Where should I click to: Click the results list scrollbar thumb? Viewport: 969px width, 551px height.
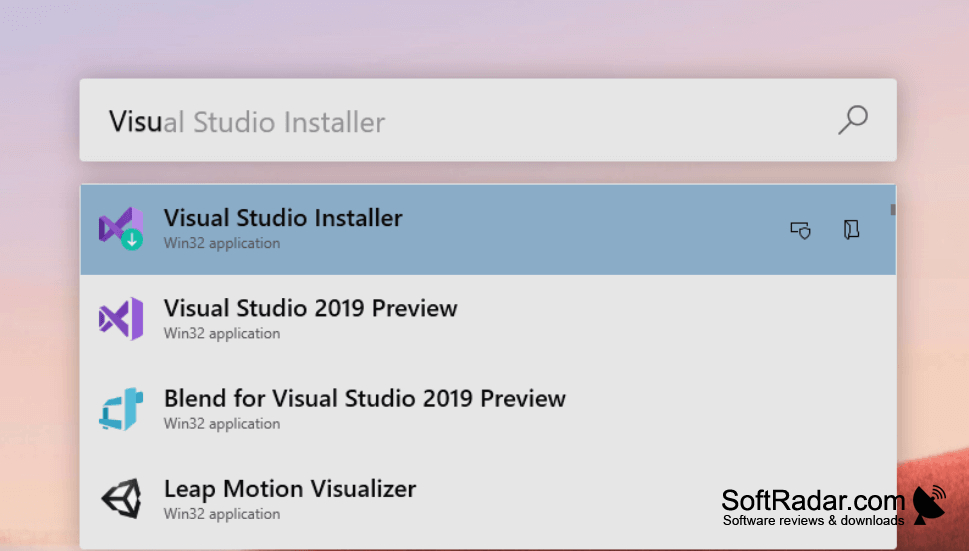pos(892,209)
